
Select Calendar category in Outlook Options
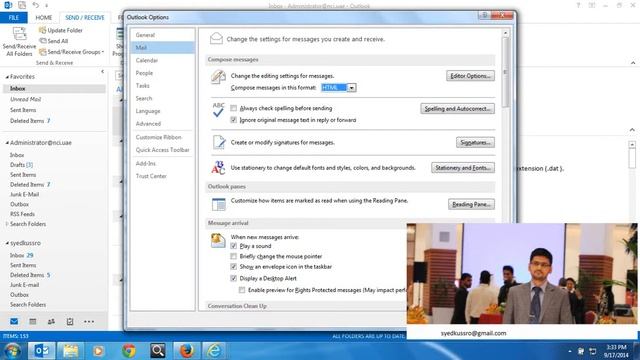click(162, 60)
